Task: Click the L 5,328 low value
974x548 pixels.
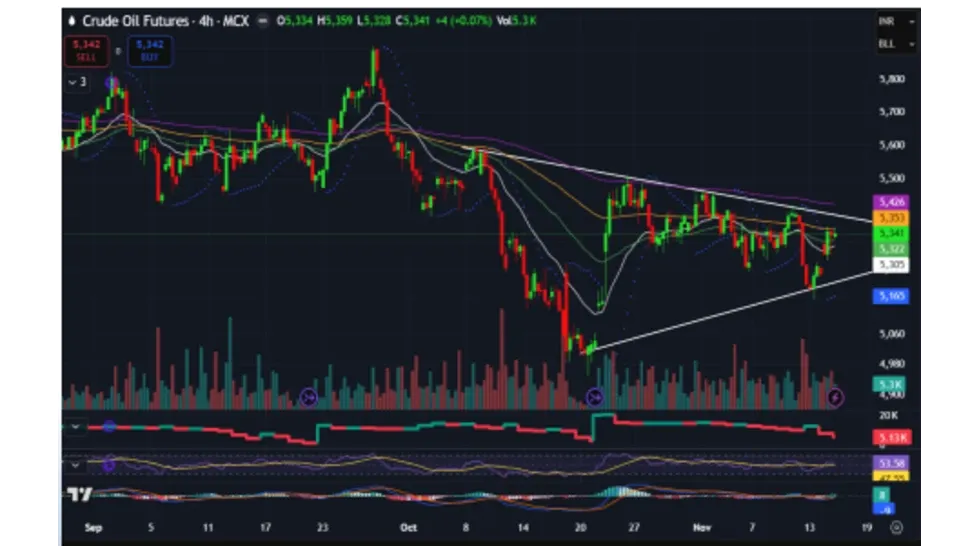Action: tap(374, 21)
